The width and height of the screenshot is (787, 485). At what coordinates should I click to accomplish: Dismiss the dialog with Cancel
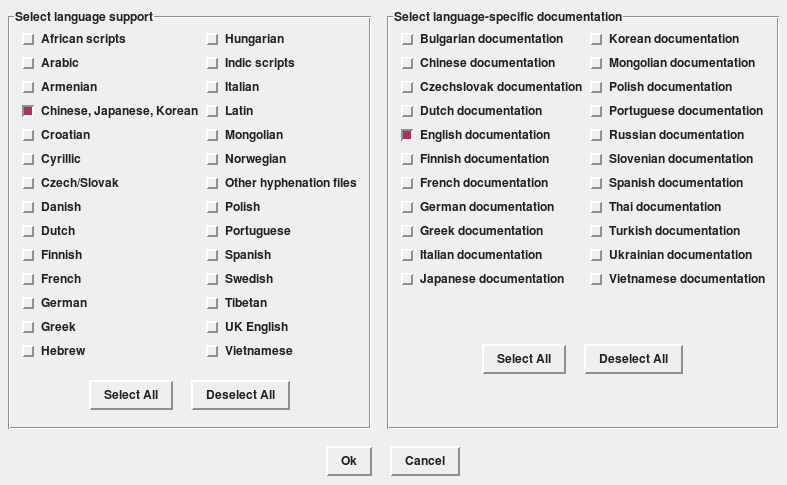[x=425, y=461]
